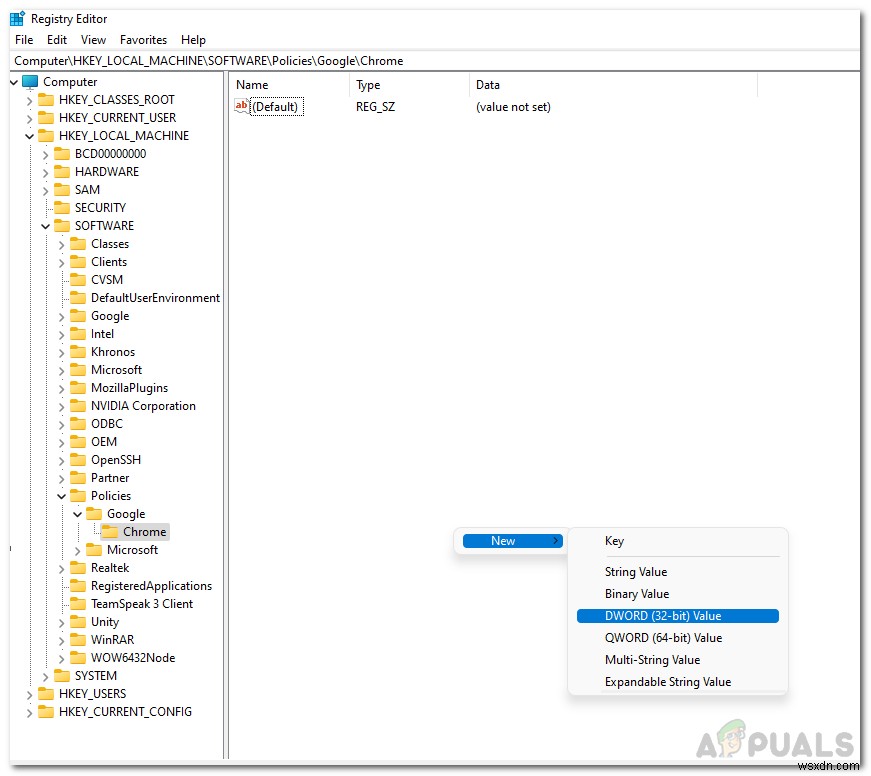Click the Registry Editor icon in the title bar

pos(14,17)
